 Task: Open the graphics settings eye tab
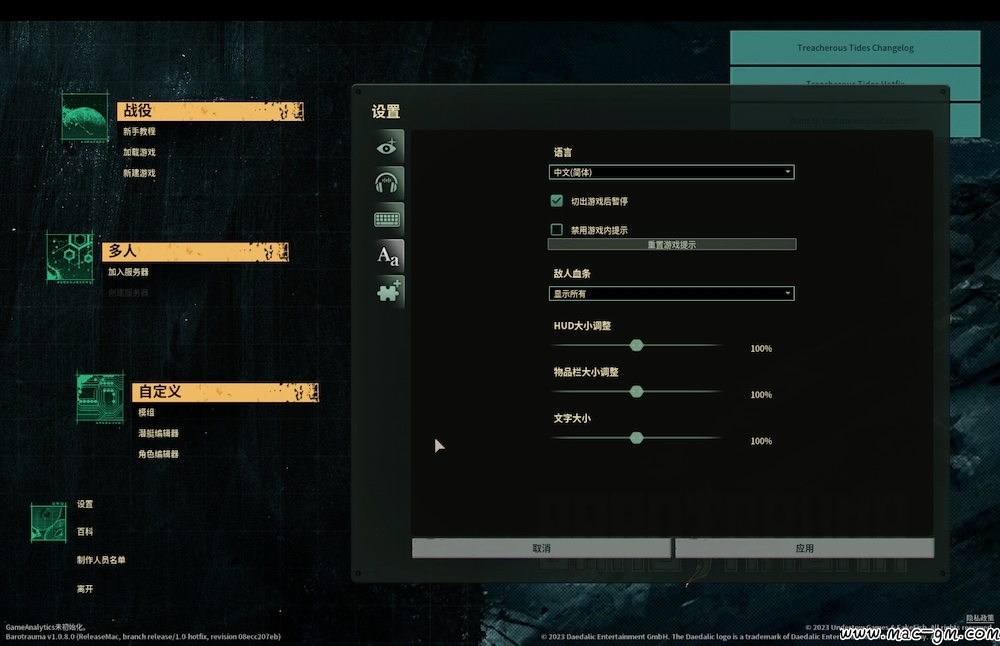[388, 147]
